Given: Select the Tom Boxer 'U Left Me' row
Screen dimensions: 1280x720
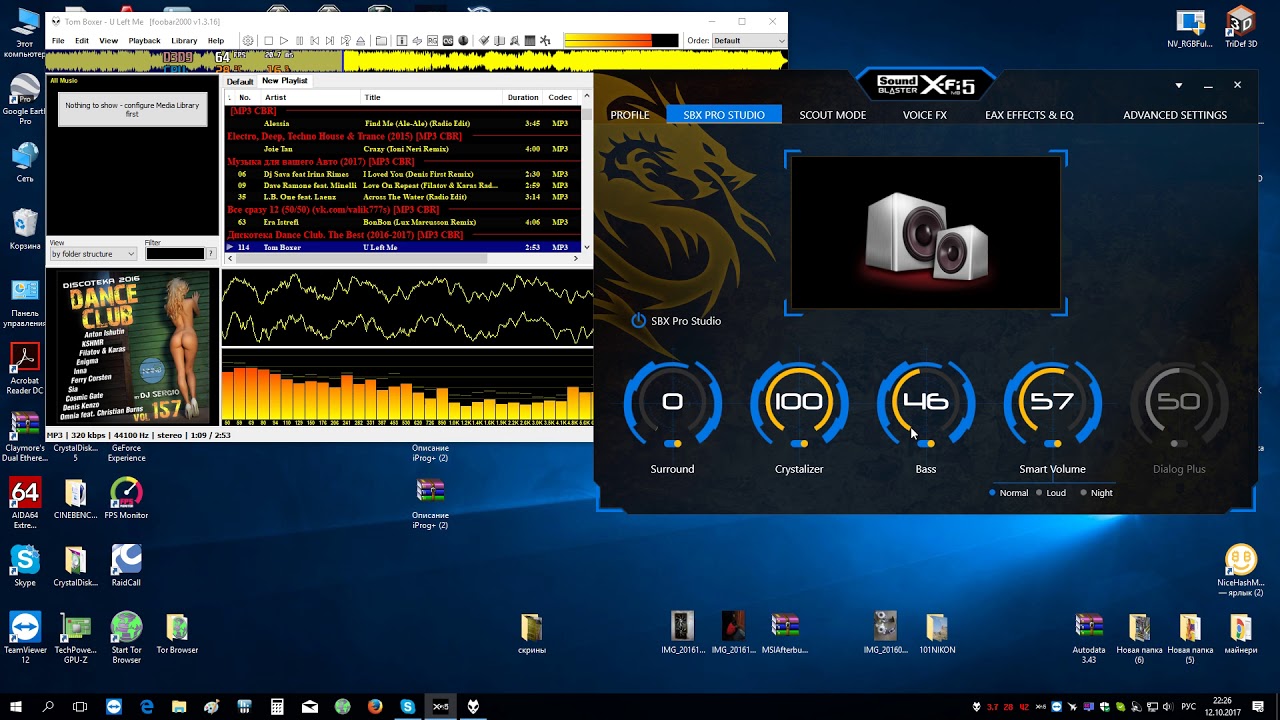Looking at the screenshot, I should (401, 247).
